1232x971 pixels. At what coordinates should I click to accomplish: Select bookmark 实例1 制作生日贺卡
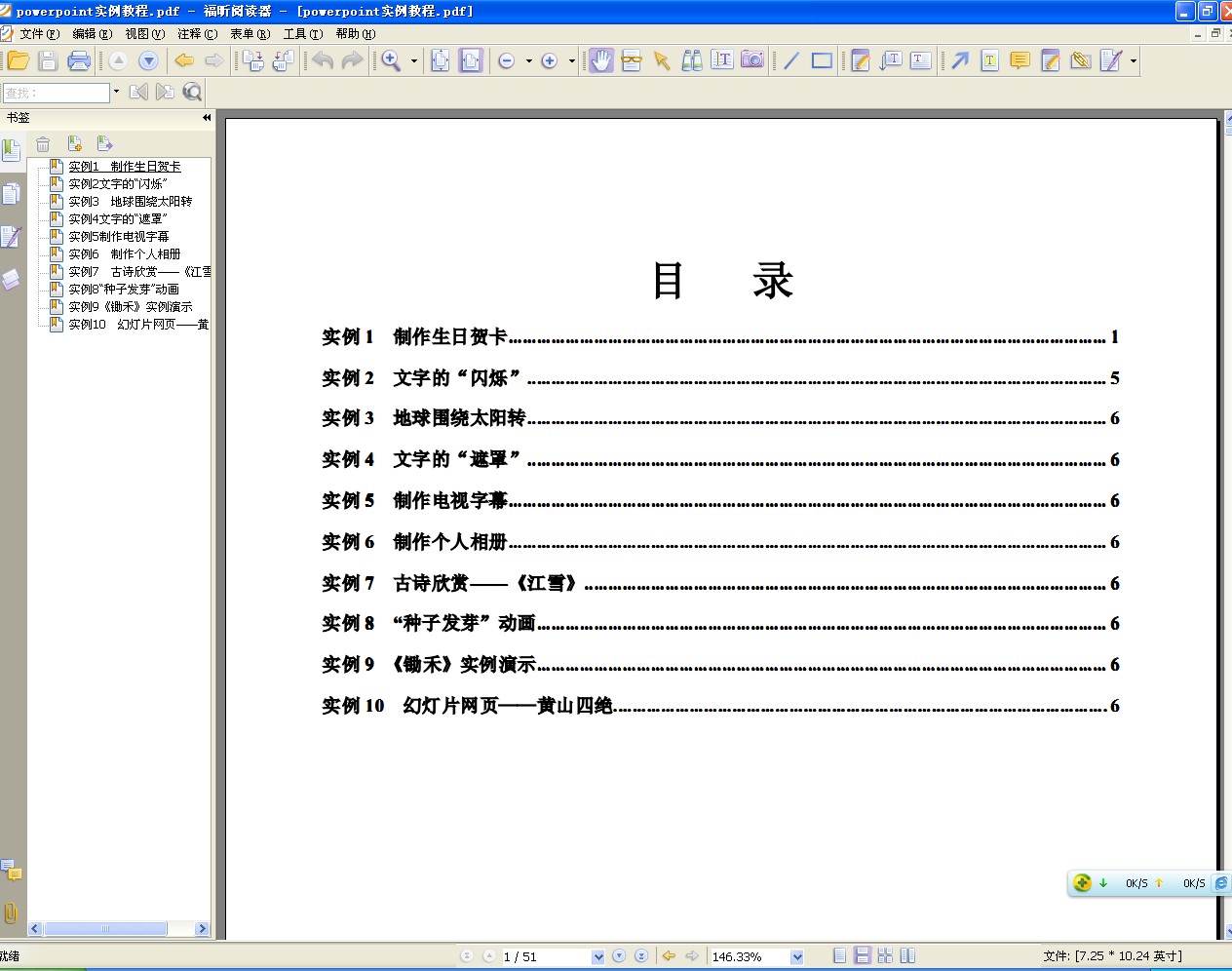(125, 167)
